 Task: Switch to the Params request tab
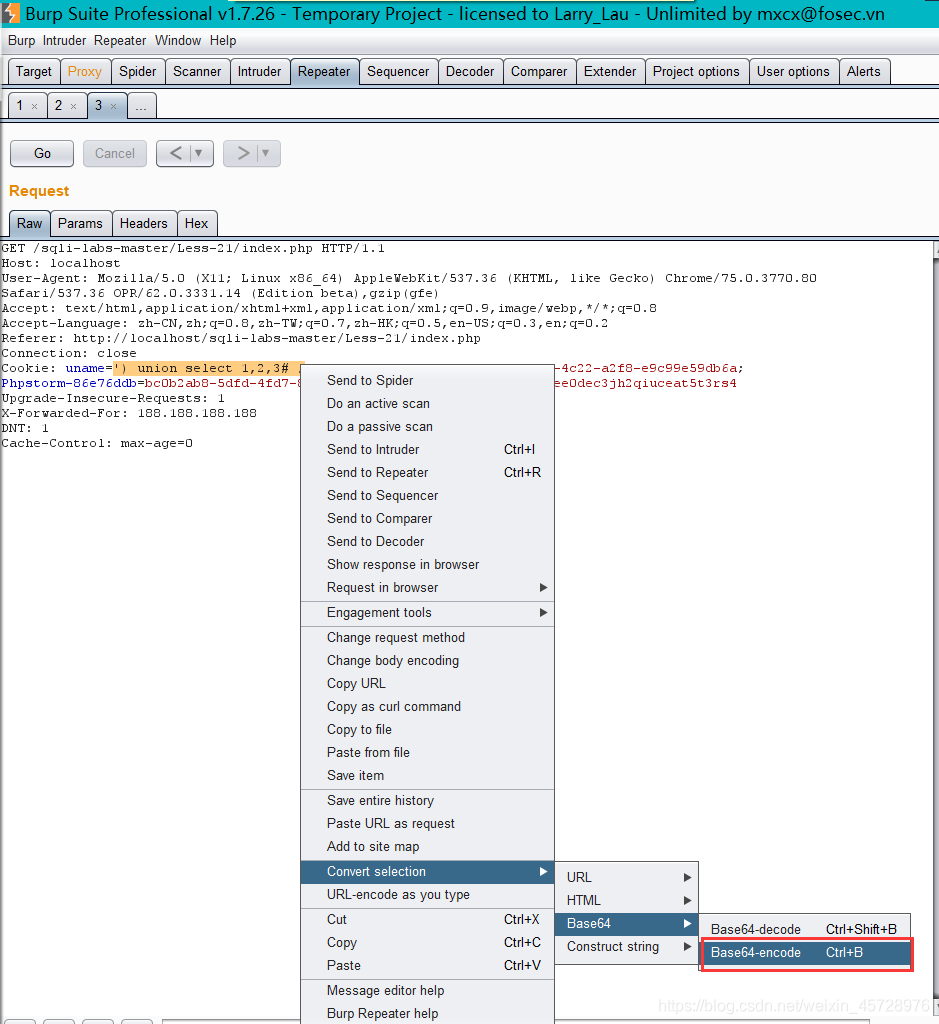(80, 223)
